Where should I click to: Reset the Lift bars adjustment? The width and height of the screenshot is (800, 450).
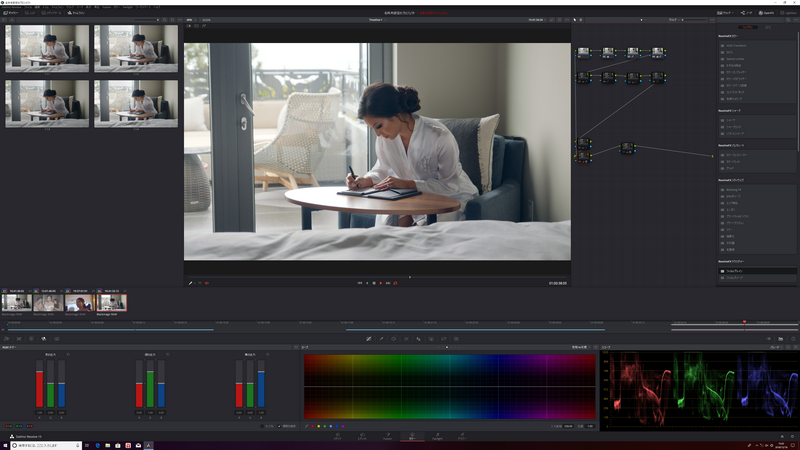click(68, 355)
